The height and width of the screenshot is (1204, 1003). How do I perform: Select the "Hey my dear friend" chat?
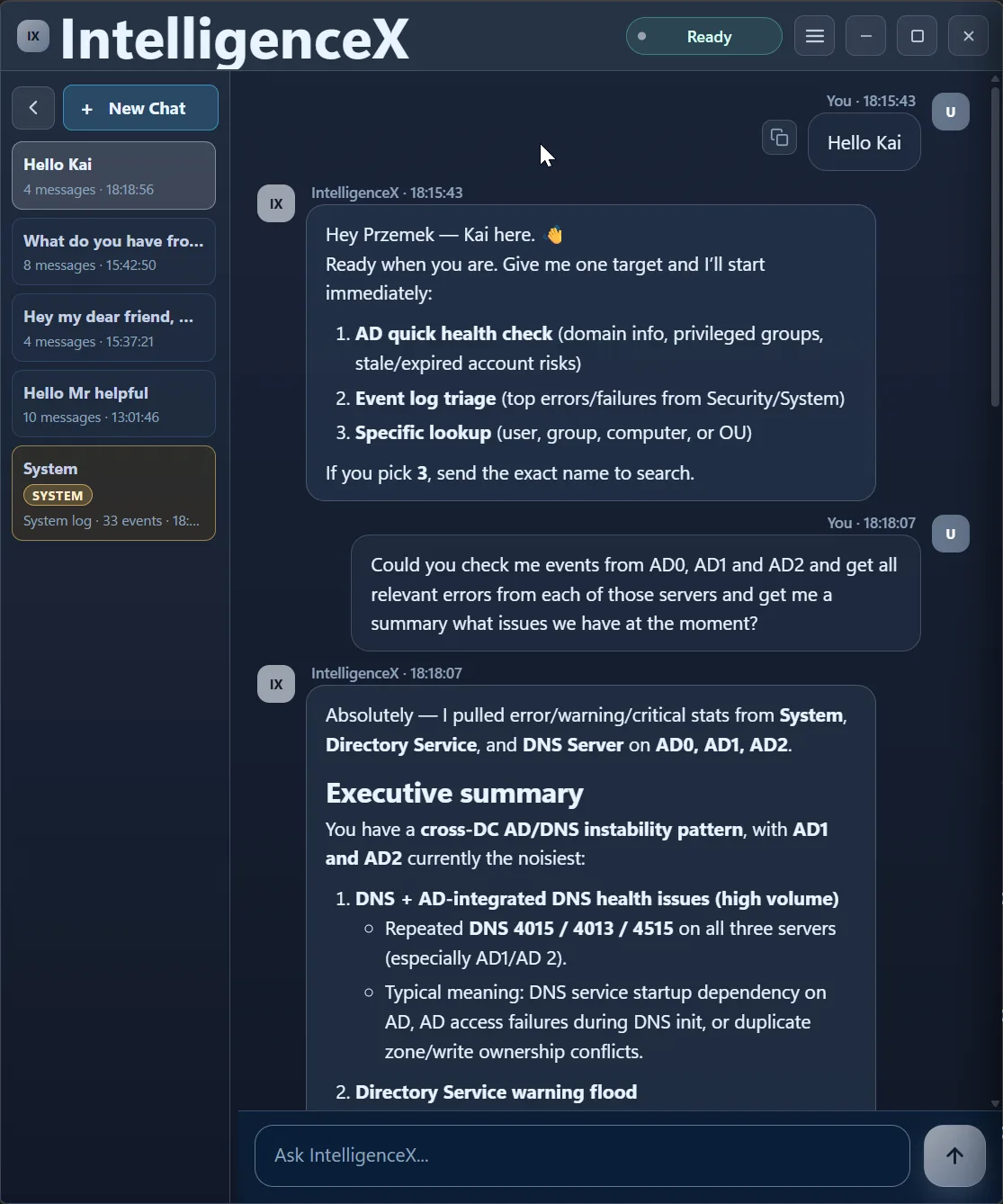click(113, 328)
